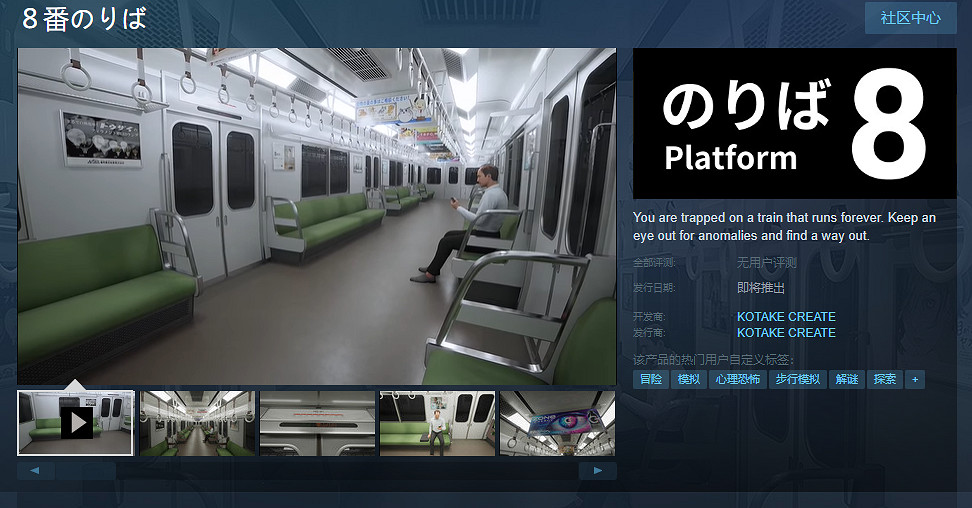The height and width of the screenshot is (508, 972).
Task: Choose the 探索 tag
Action: [885, 380]
